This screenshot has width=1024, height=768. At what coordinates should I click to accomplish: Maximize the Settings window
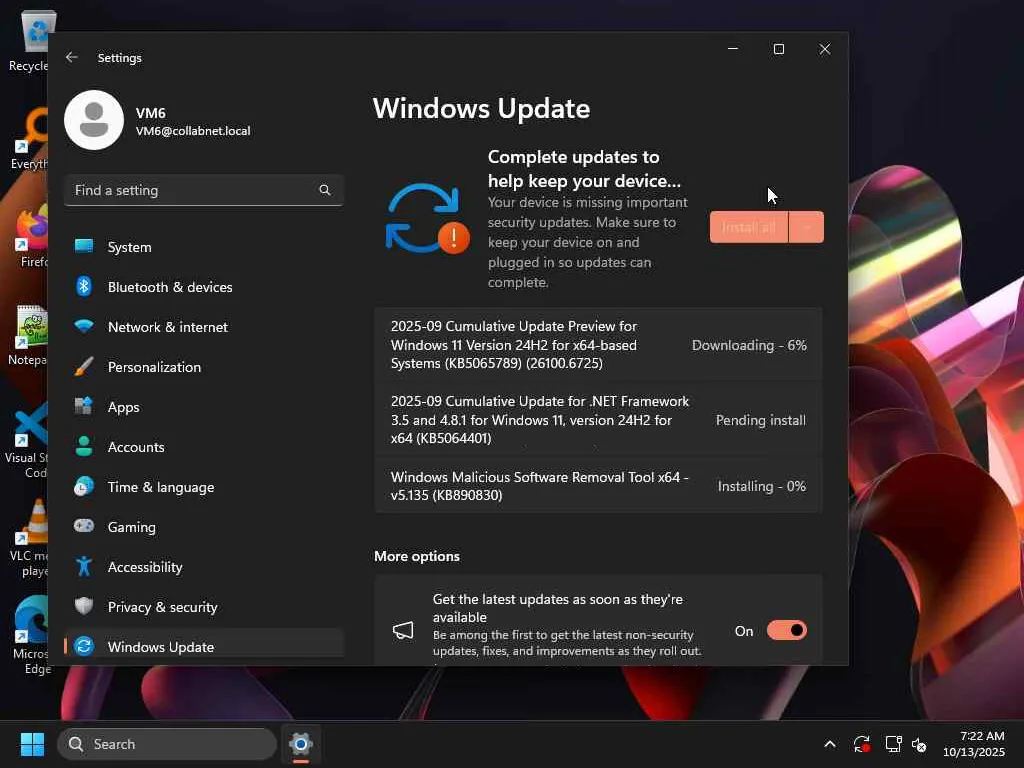(778, 49)
